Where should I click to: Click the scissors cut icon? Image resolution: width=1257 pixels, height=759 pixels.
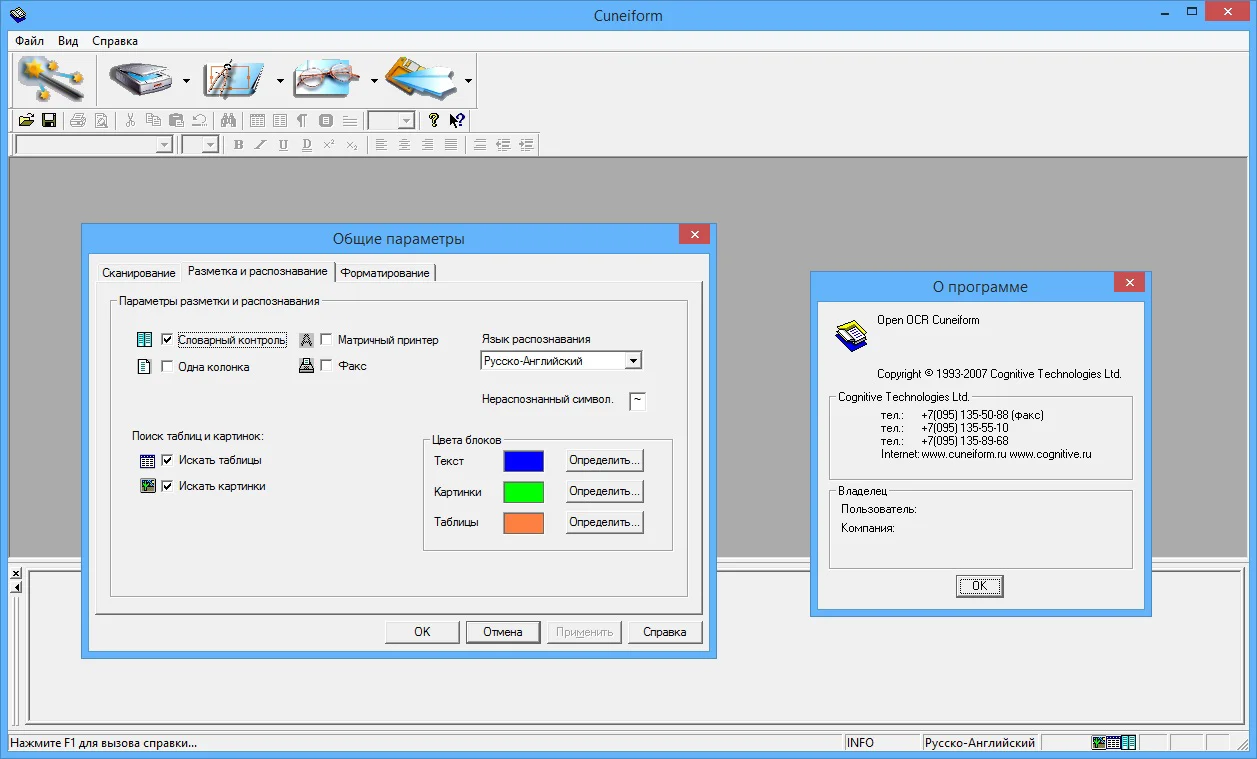tap(130, 120)
